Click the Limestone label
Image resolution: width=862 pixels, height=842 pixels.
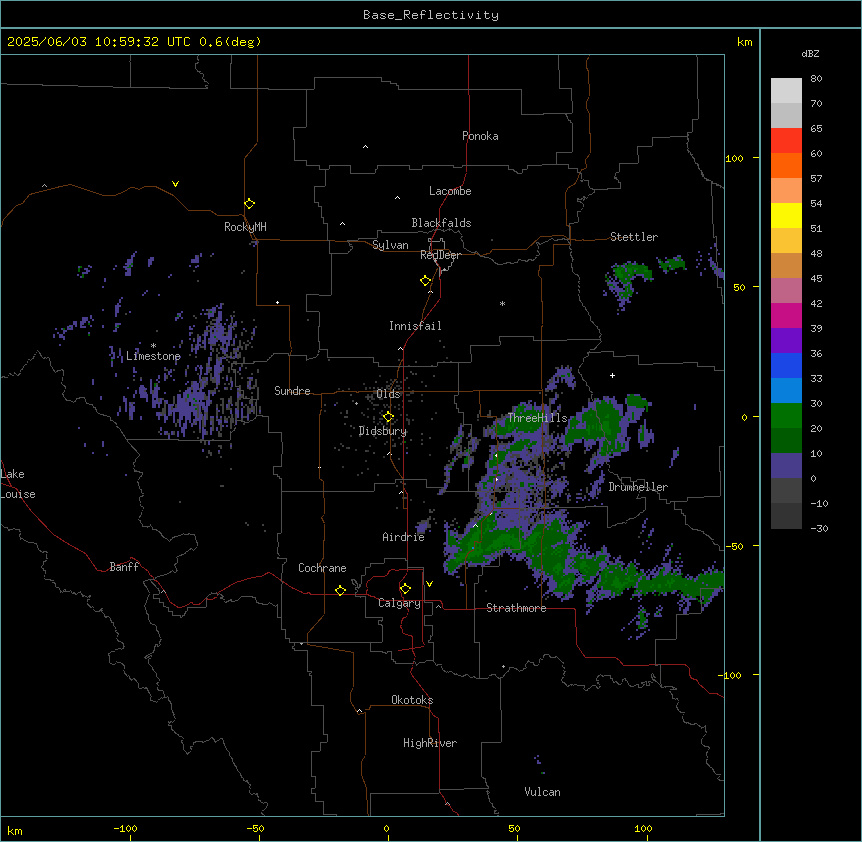[153, 356]
